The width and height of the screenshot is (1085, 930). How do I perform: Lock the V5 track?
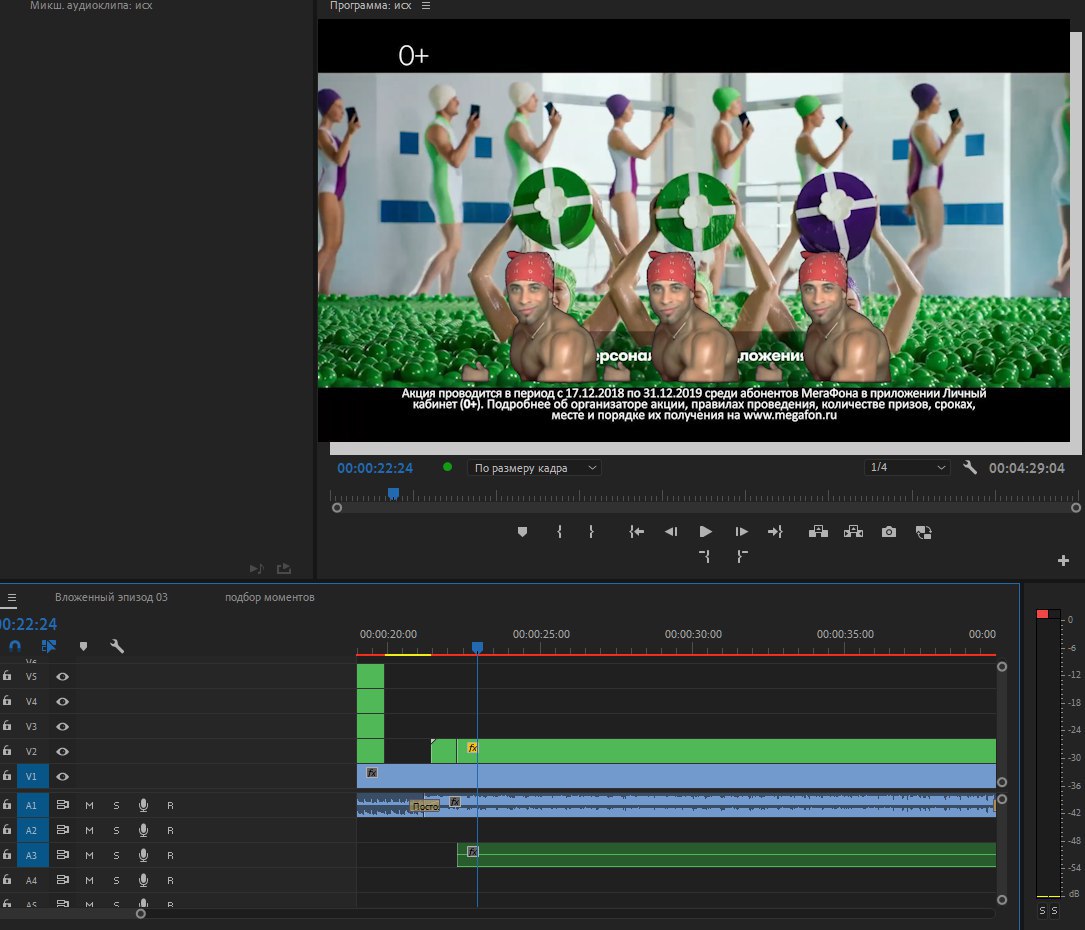coord(7,675)
